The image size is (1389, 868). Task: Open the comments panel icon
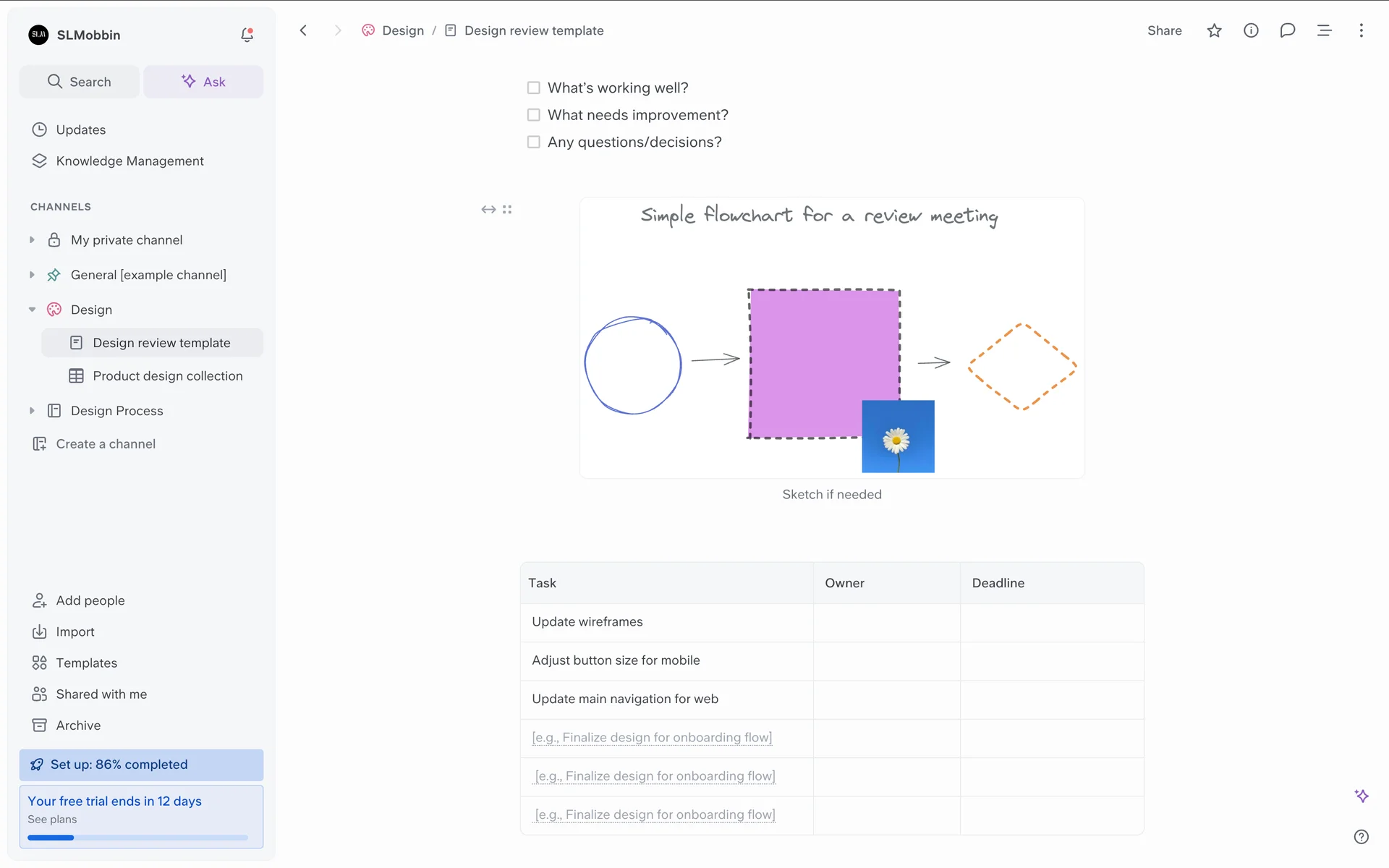1287,30
